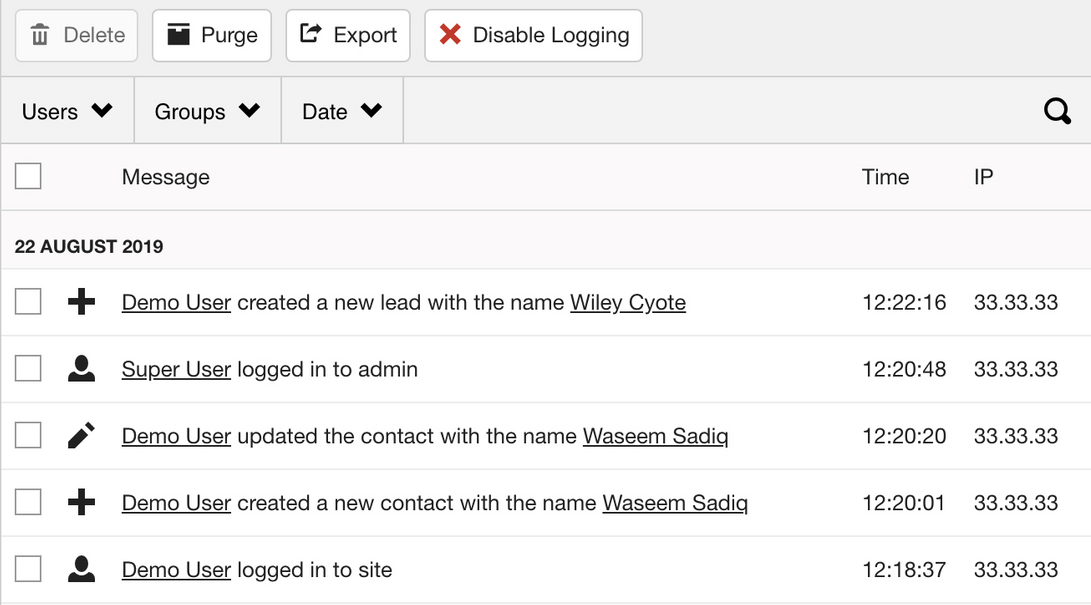
Task: Click the Purge button
Action: pos(212,35)
